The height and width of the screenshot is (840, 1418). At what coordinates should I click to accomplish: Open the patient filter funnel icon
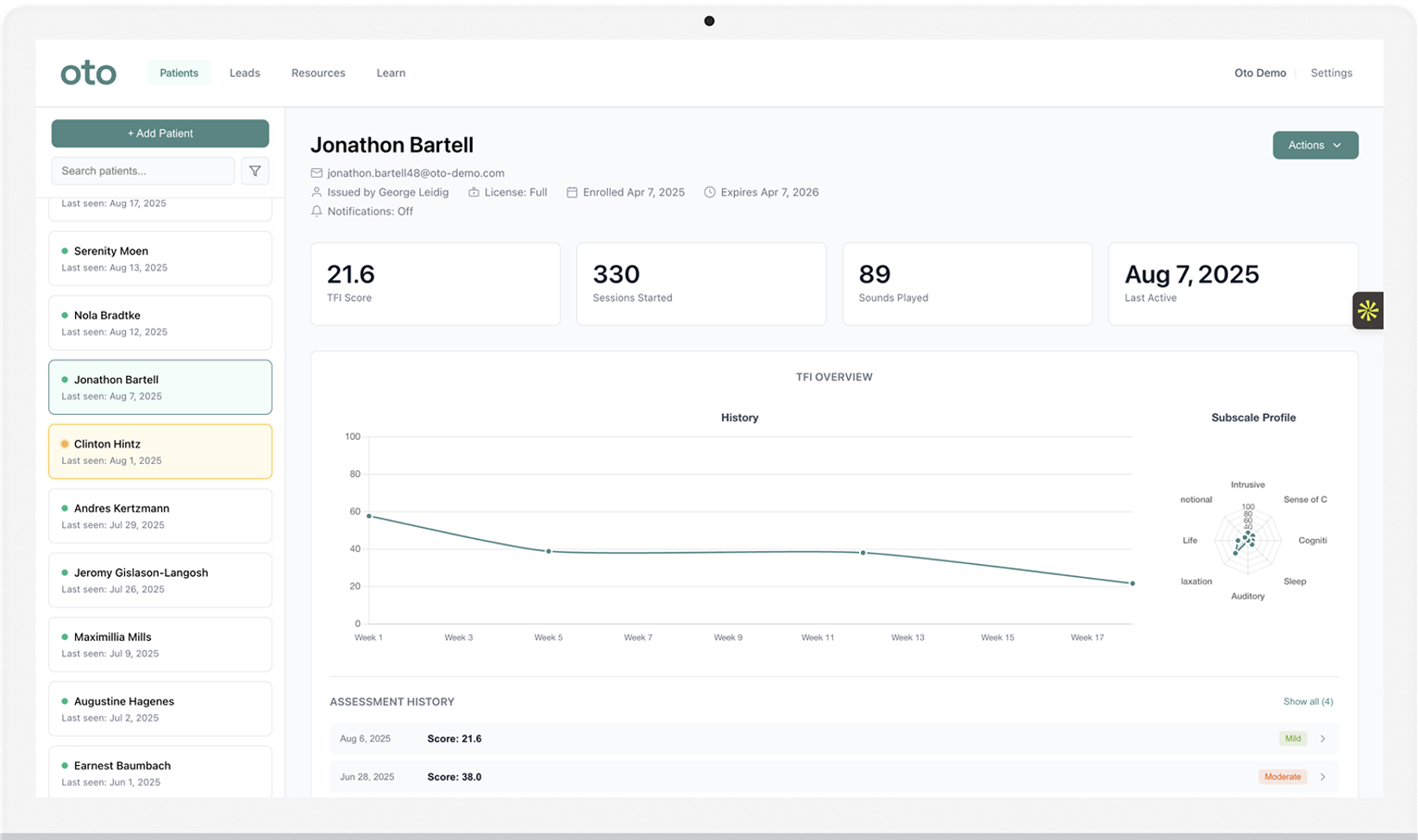point(255,171)
